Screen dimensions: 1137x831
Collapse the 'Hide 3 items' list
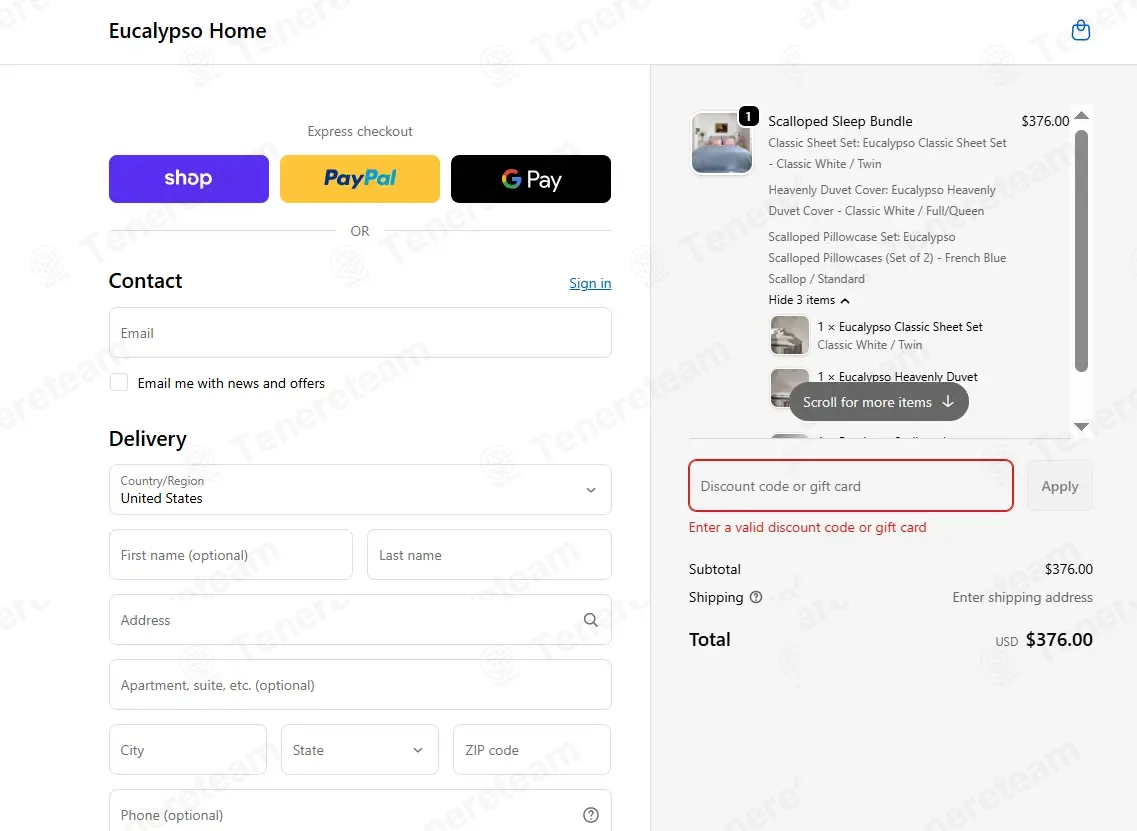(x=809, y=300)
